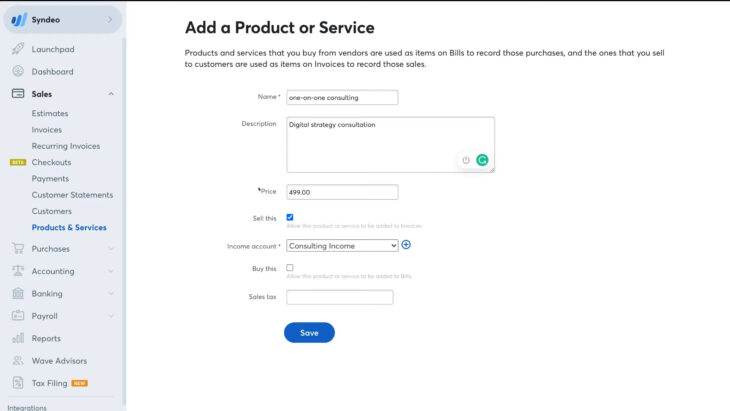730x411 pixels.
Task: Uncheck the Sell this checkbox
Action: [x=290, y=217]
